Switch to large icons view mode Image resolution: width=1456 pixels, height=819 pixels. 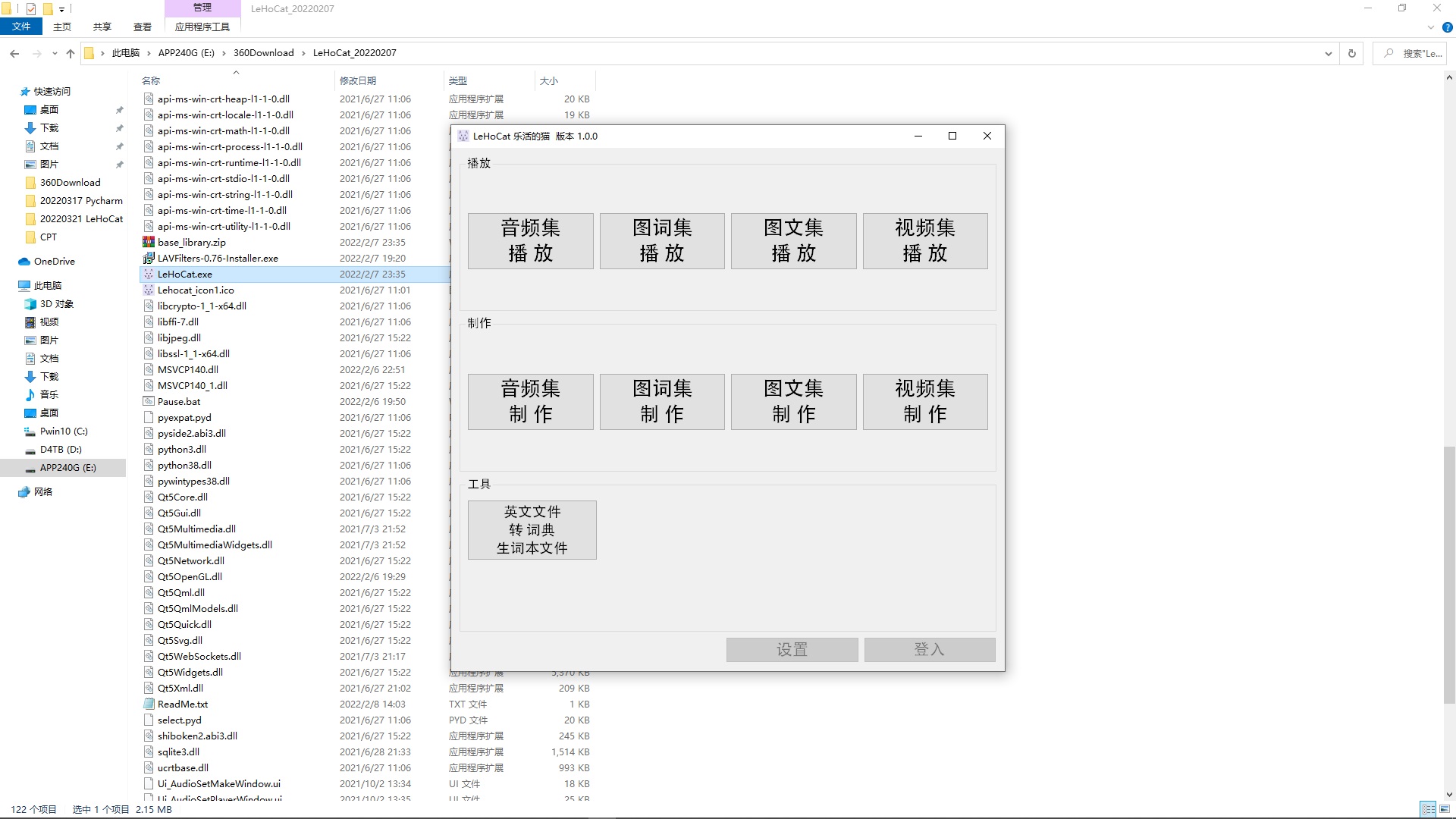click(x=1445, y=809)
